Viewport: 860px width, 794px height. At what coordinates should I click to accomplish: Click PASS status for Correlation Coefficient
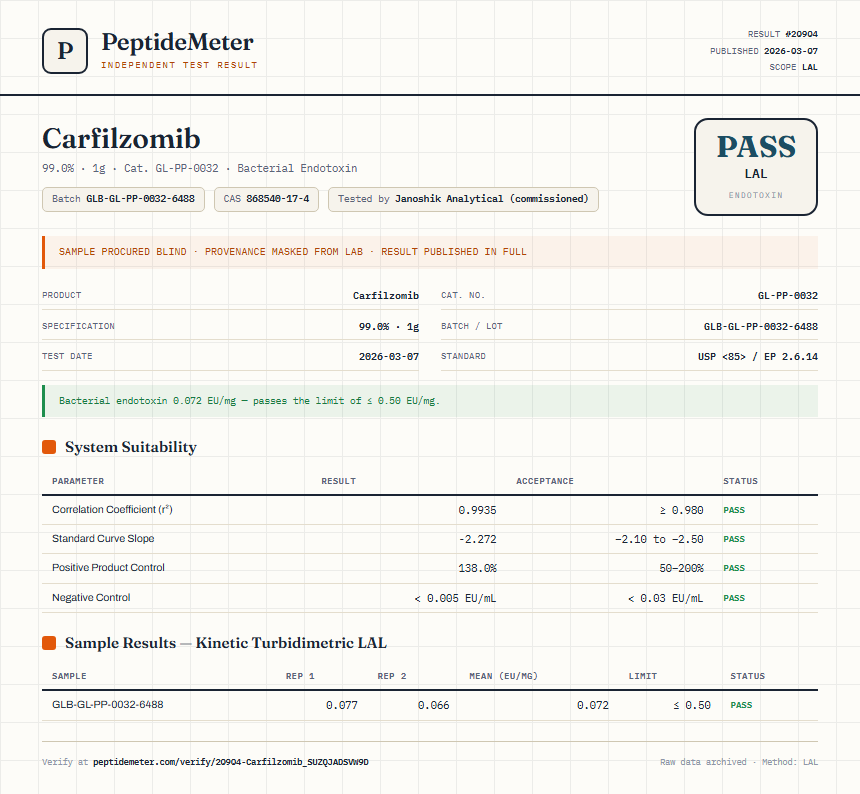pyautogui.click(x=734, y=510)
